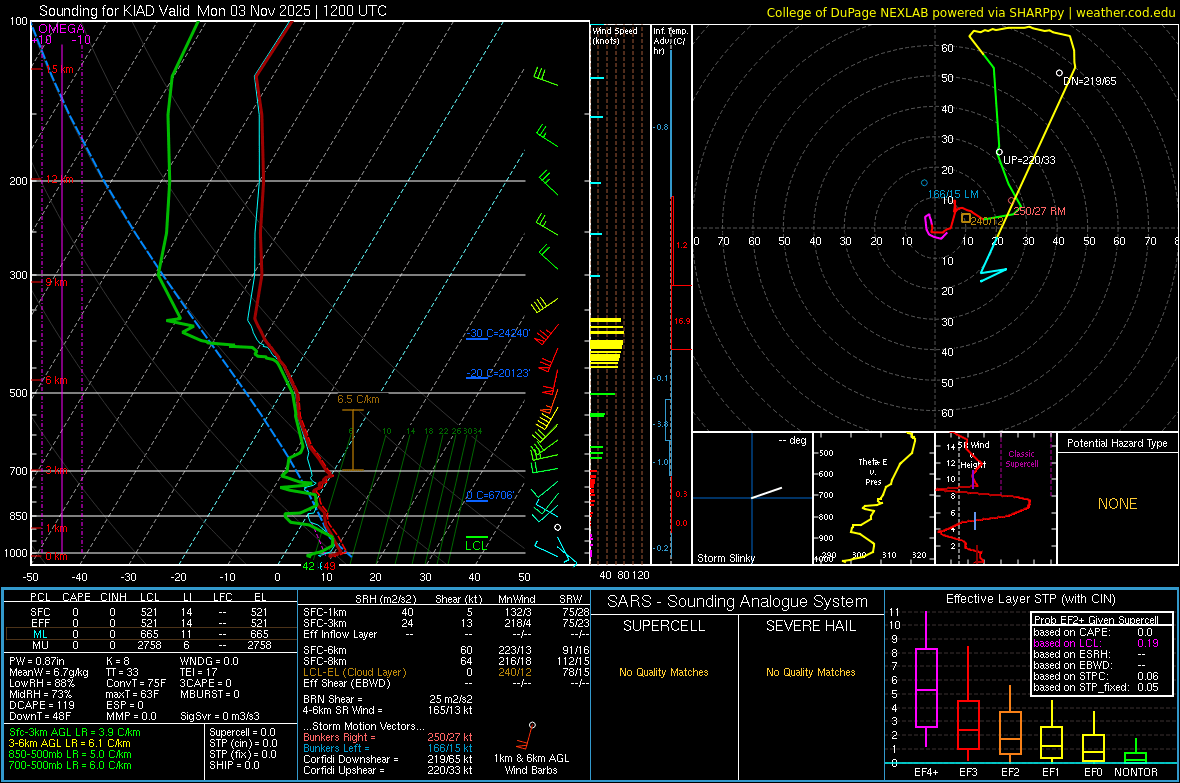Select the highlighted ML parcel row
The height and width of the screenshot is (783, 1180).
pos(150,634)
